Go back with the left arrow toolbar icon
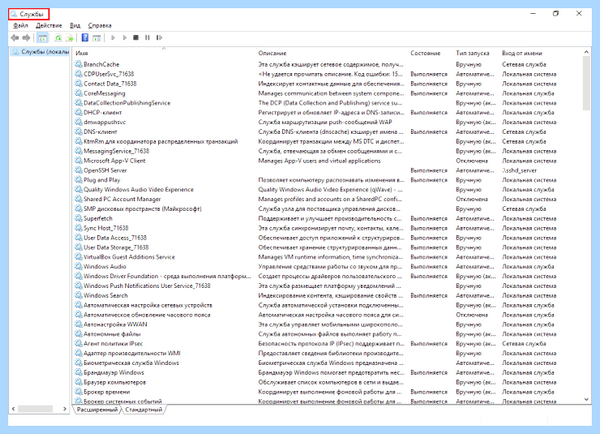 tap(15, 38)
